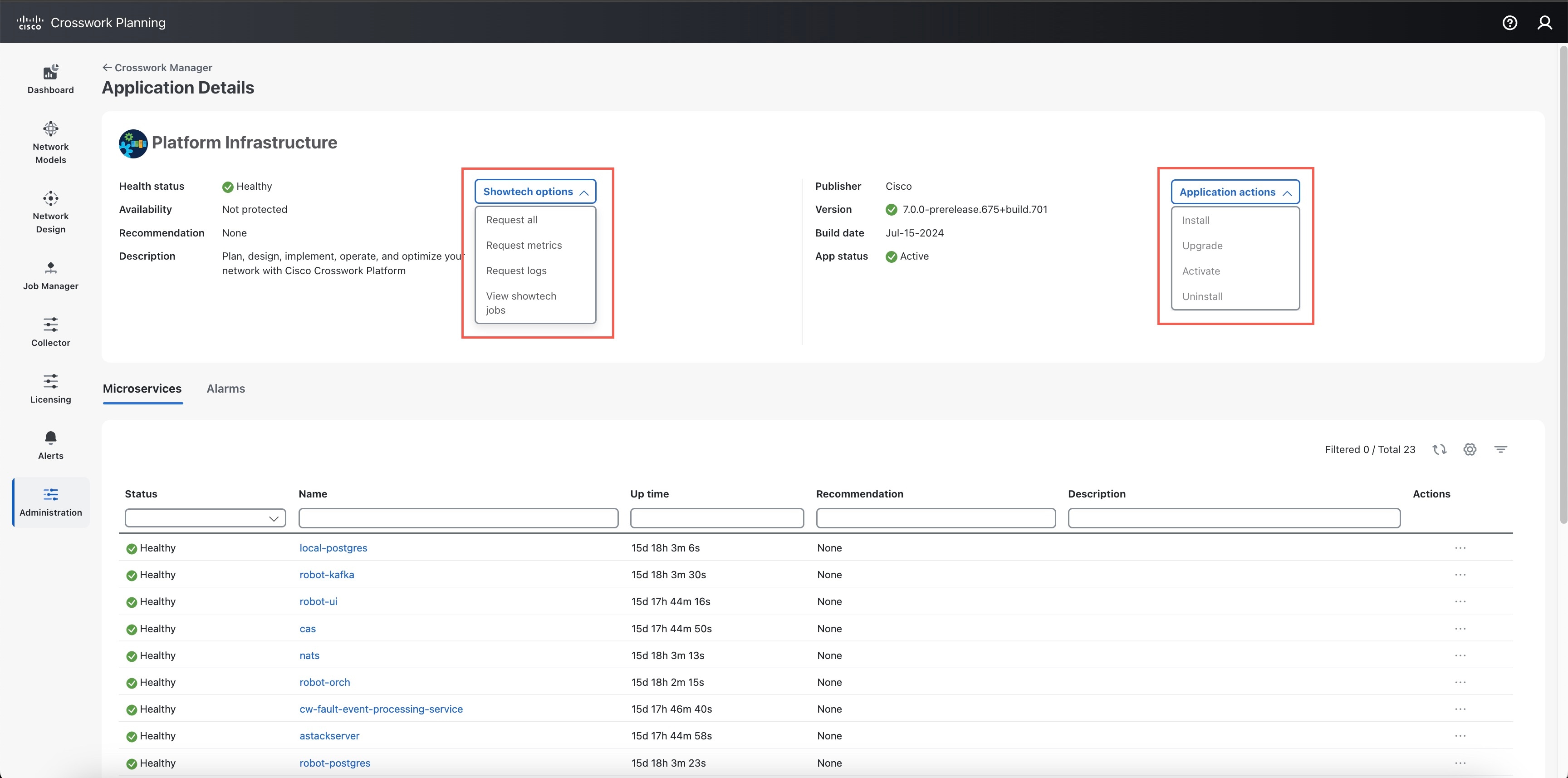Focus the Name filter input field
Screen dimensions: 1568x778
(458, 518)
